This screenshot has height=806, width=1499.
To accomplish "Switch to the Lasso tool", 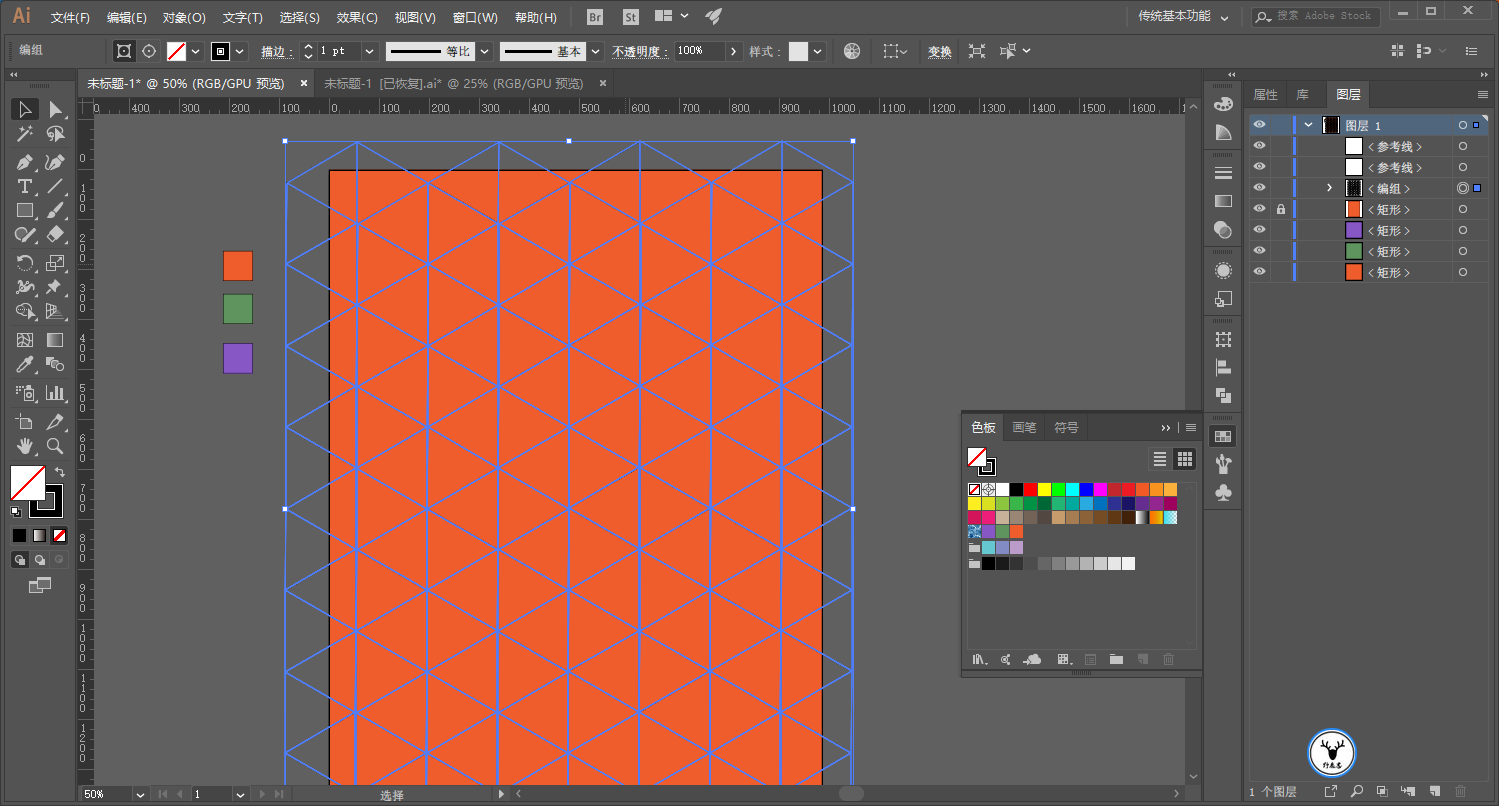I will 55,133.
